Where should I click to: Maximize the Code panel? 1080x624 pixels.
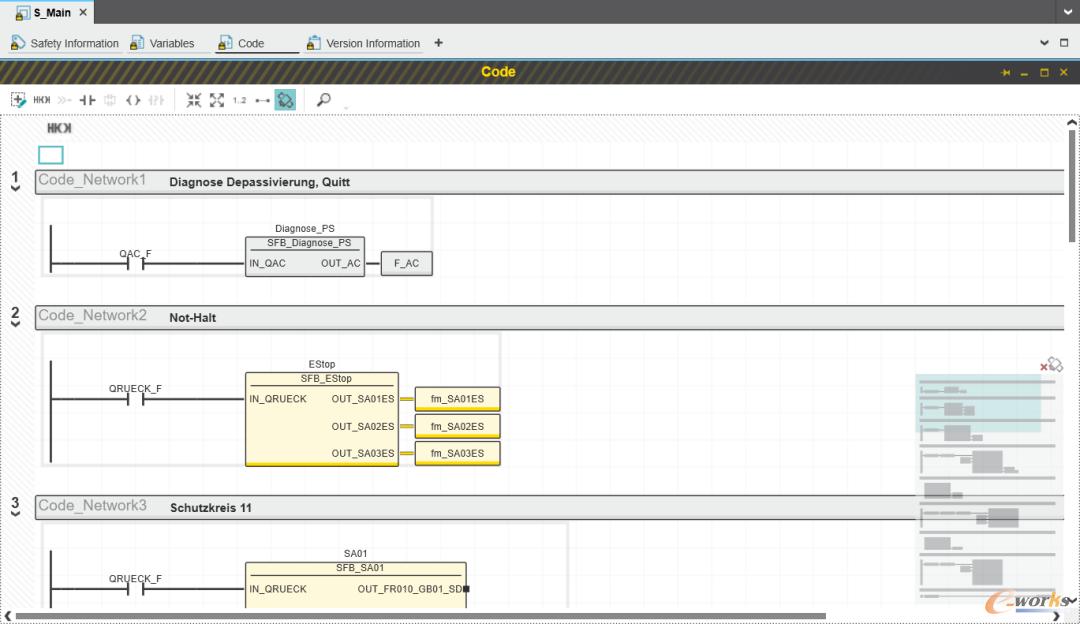pyautogui.click(x=1044, y=72)
